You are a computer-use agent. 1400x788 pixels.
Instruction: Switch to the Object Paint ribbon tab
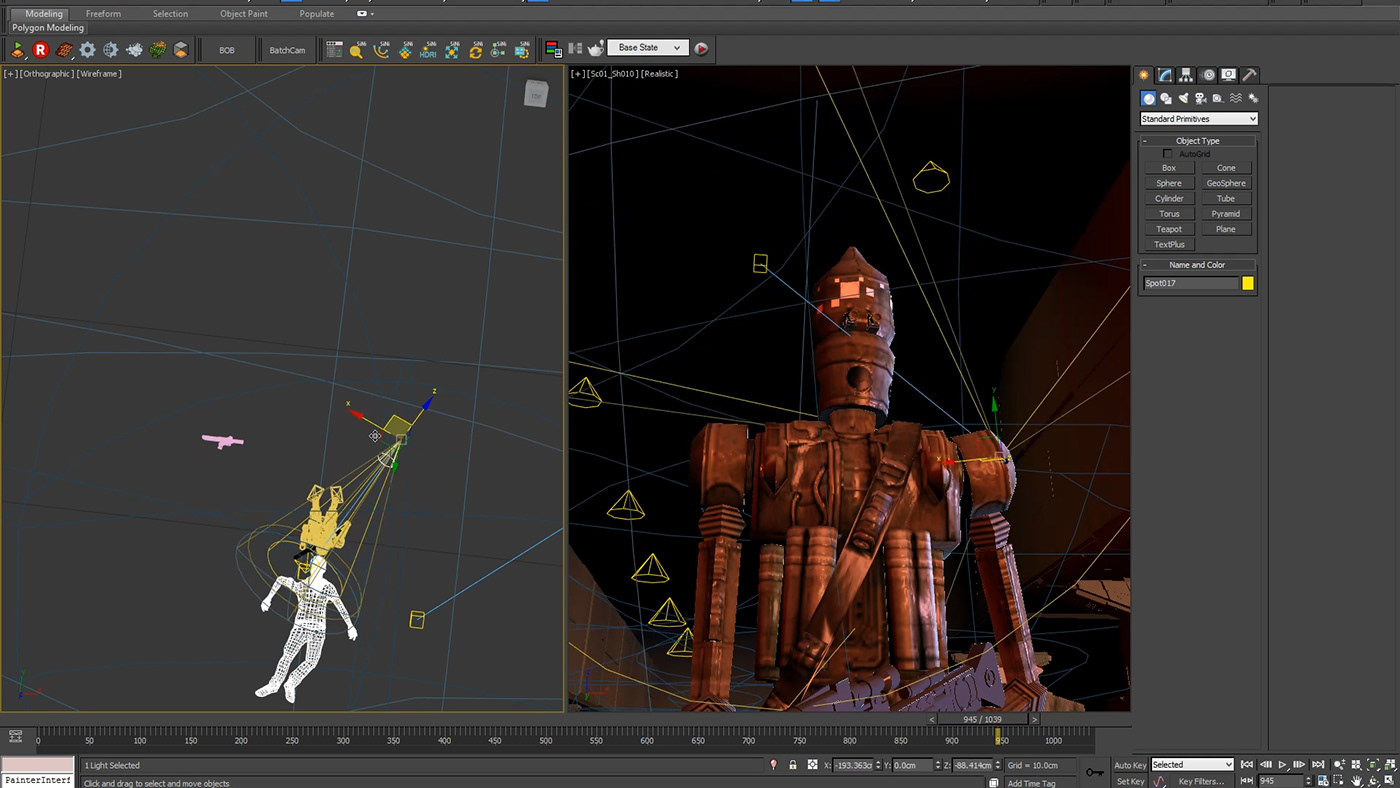click(244, 14)
